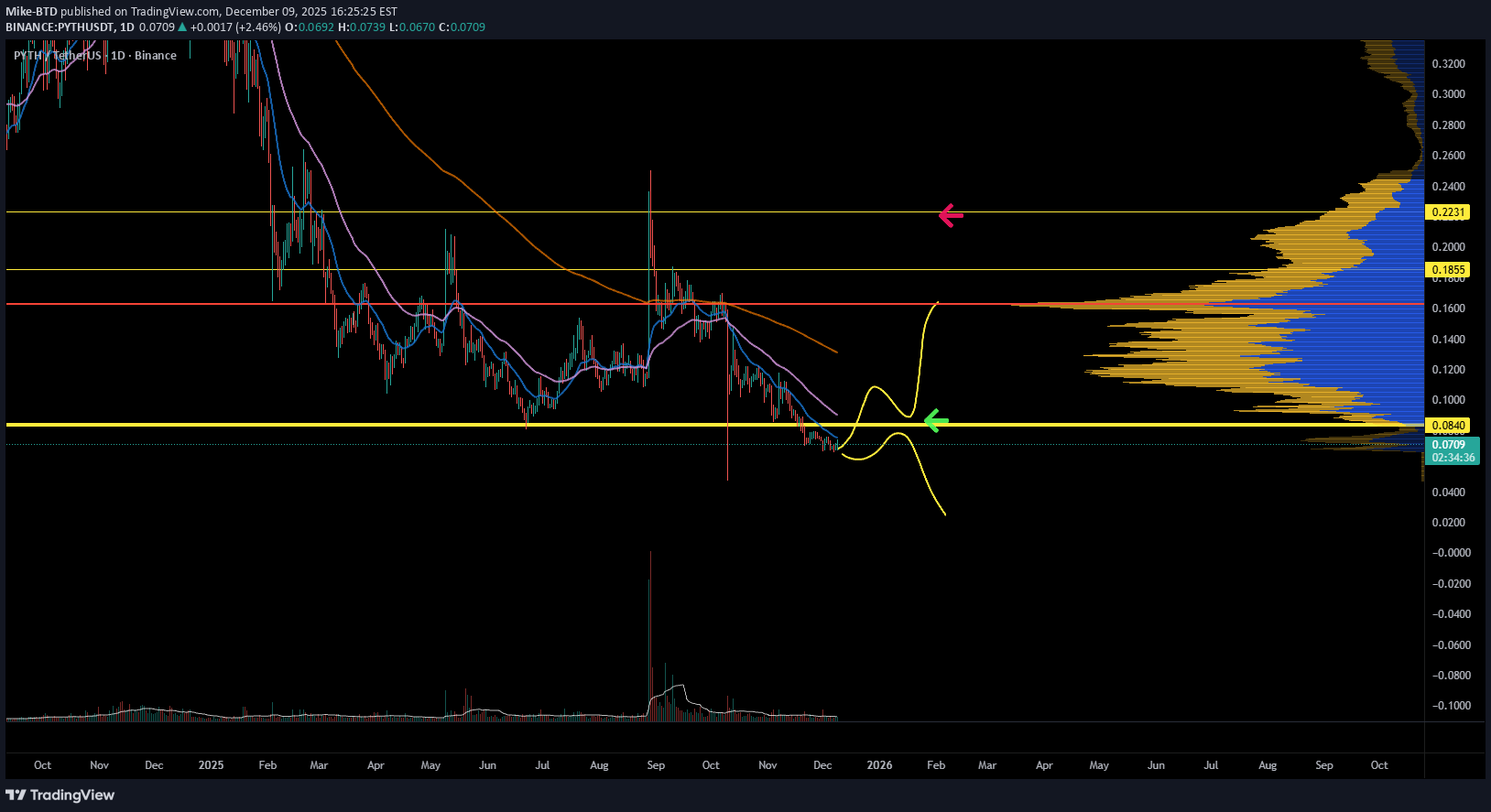Click the TradingView logo in the bottom-left corner
This screenshot has width=1491, height=812.
[x=60, y=795]
